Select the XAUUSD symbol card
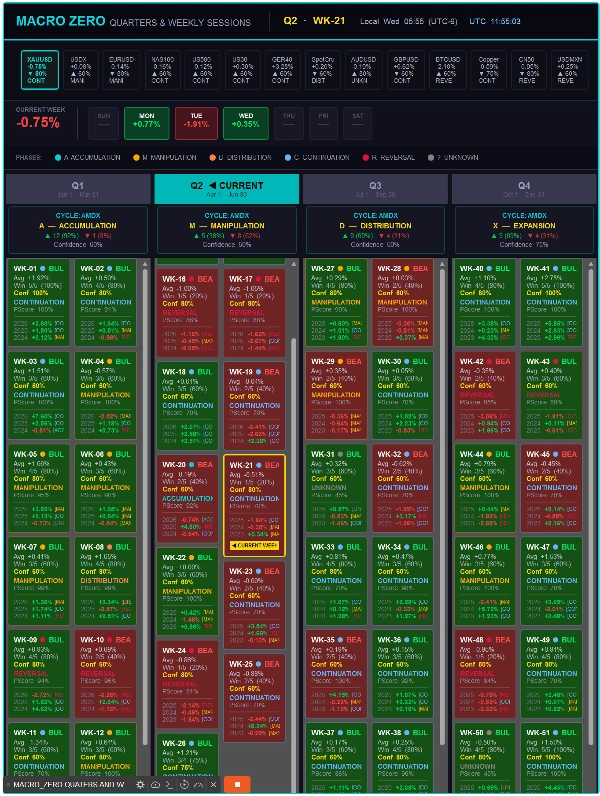The height and width of the screenshot is (796, 600). point(40,70)
